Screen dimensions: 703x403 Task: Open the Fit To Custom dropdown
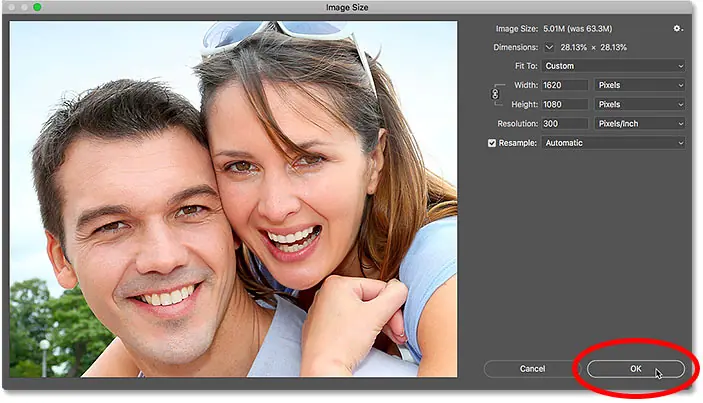(613, 66)
